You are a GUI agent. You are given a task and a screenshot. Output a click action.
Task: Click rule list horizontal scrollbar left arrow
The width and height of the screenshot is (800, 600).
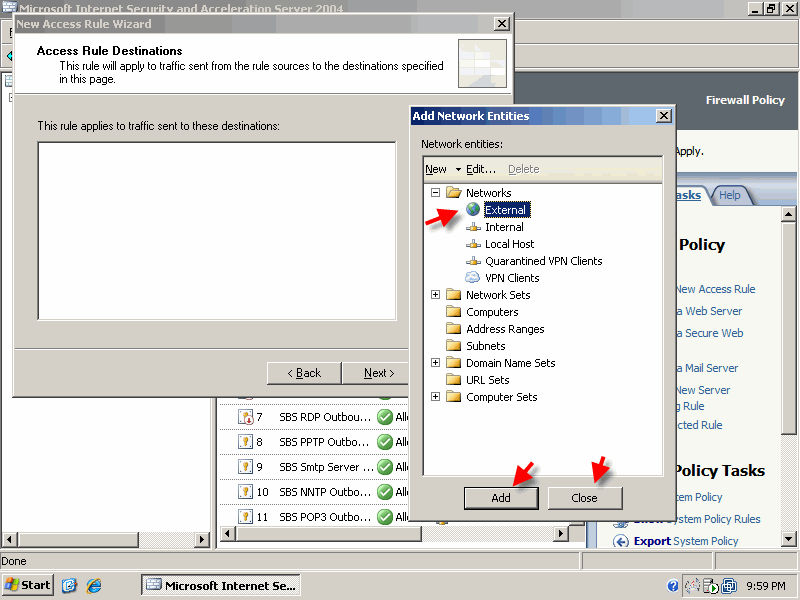[227, 534]
